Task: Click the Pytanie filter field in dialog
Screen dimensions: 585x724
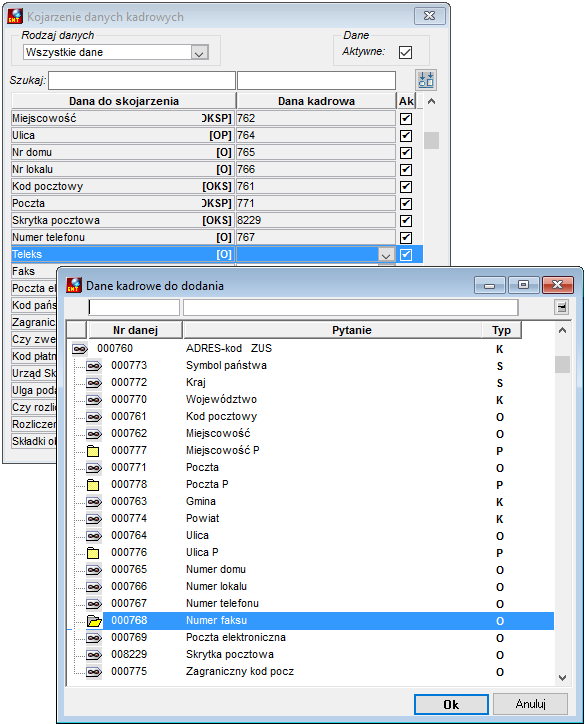Action: [350, 308]
